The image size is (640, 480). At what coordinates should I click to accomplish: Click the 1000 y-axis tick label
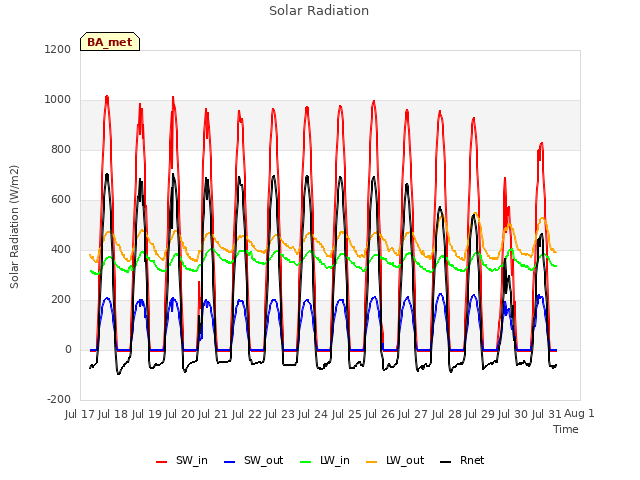click(58, 100)
